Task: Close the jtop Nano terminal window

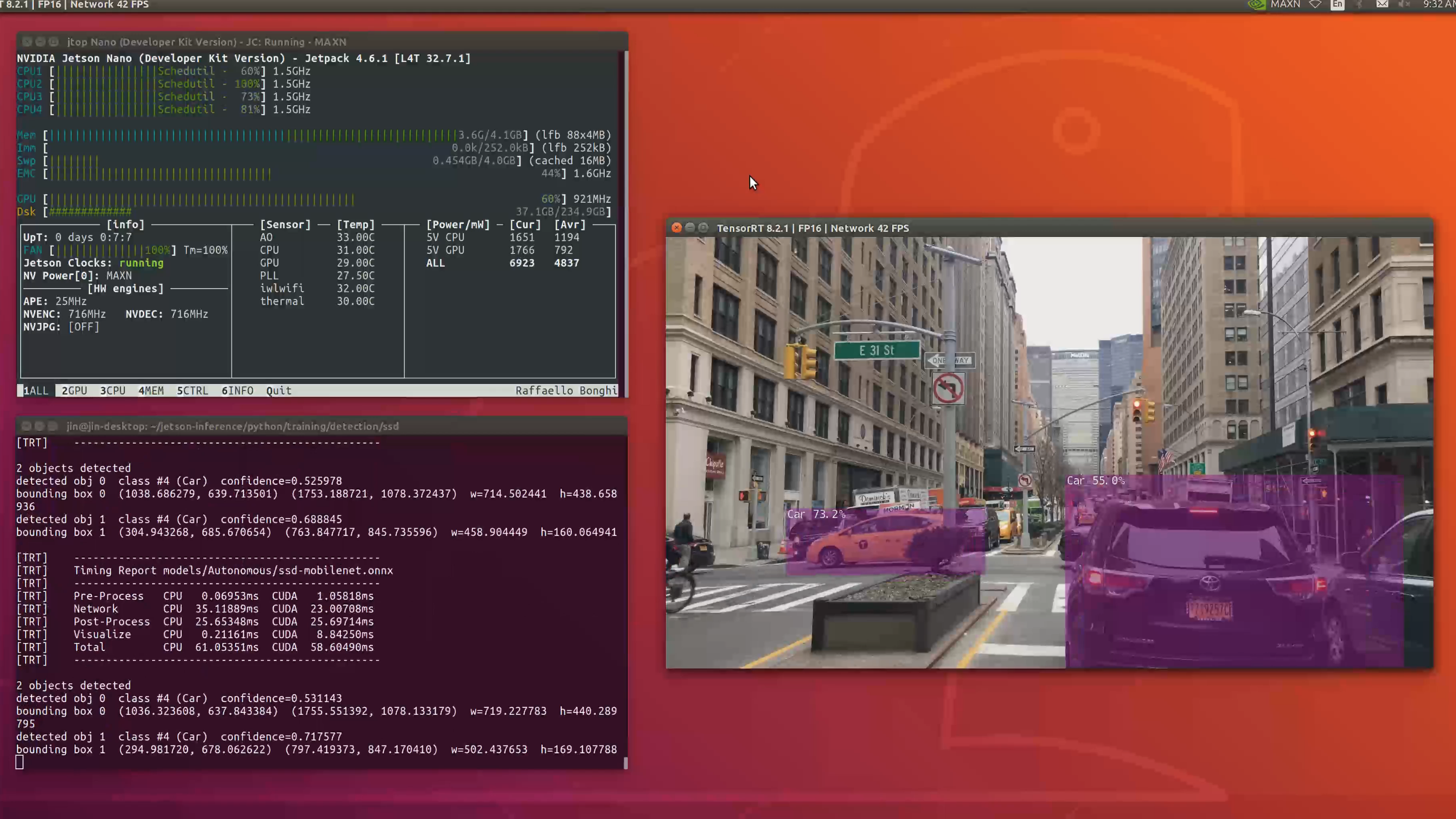Action: 27,42
